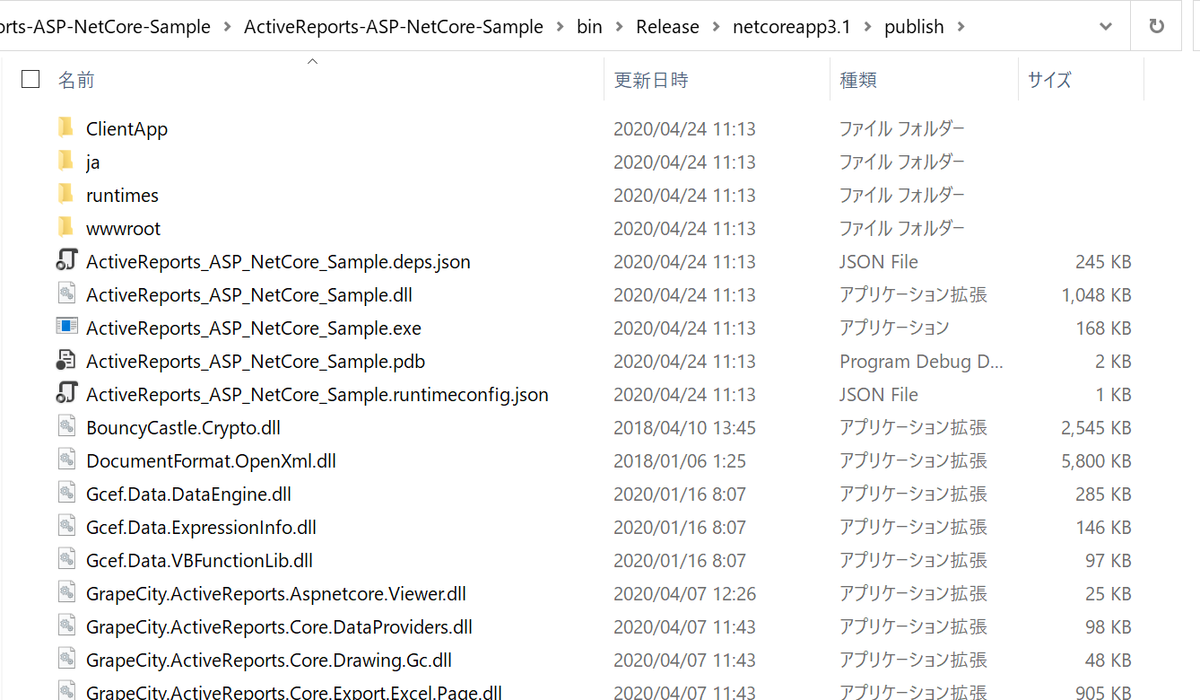Screen dimensions: 1200x700
Task: Select GrapeCity.ActiveReports.Core.DataProviders.dll file name
Action: [279, 627]
